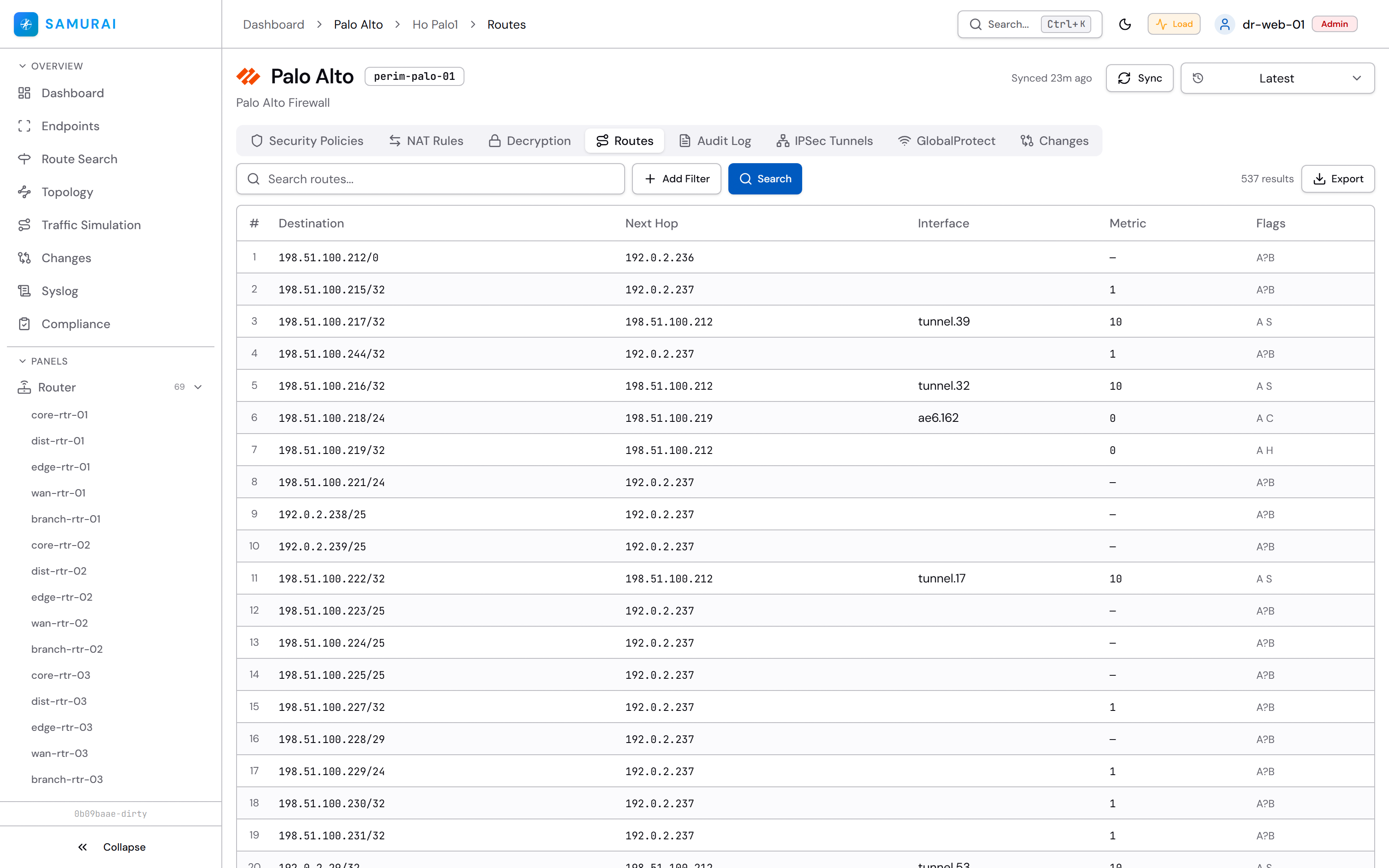Click the Collapse sidebar button
Screen dimensions: 1389x868
111,847
